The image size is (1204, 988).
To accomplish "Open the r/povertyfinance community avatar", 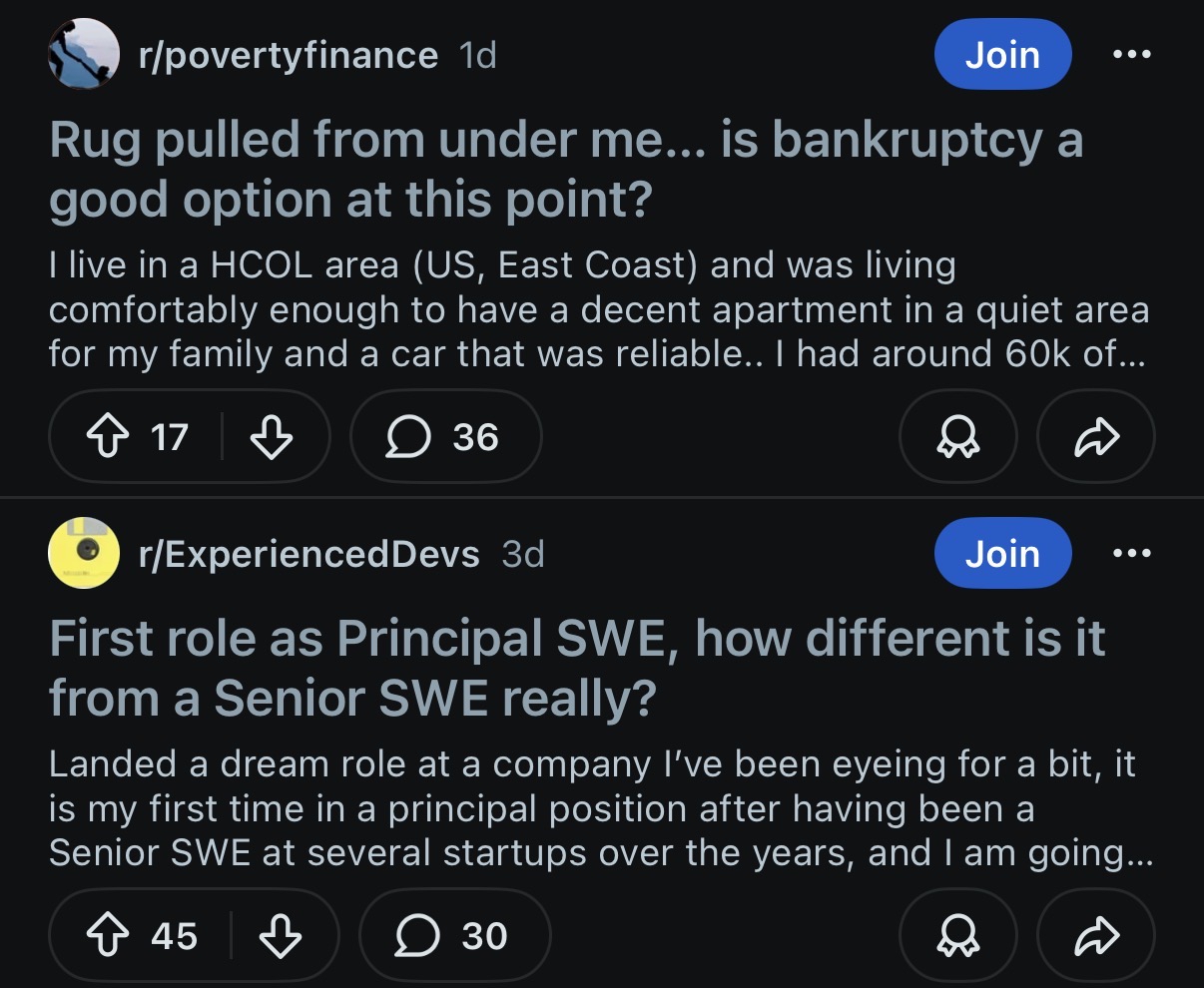I will pyautogui.click(x=84, y=55).
